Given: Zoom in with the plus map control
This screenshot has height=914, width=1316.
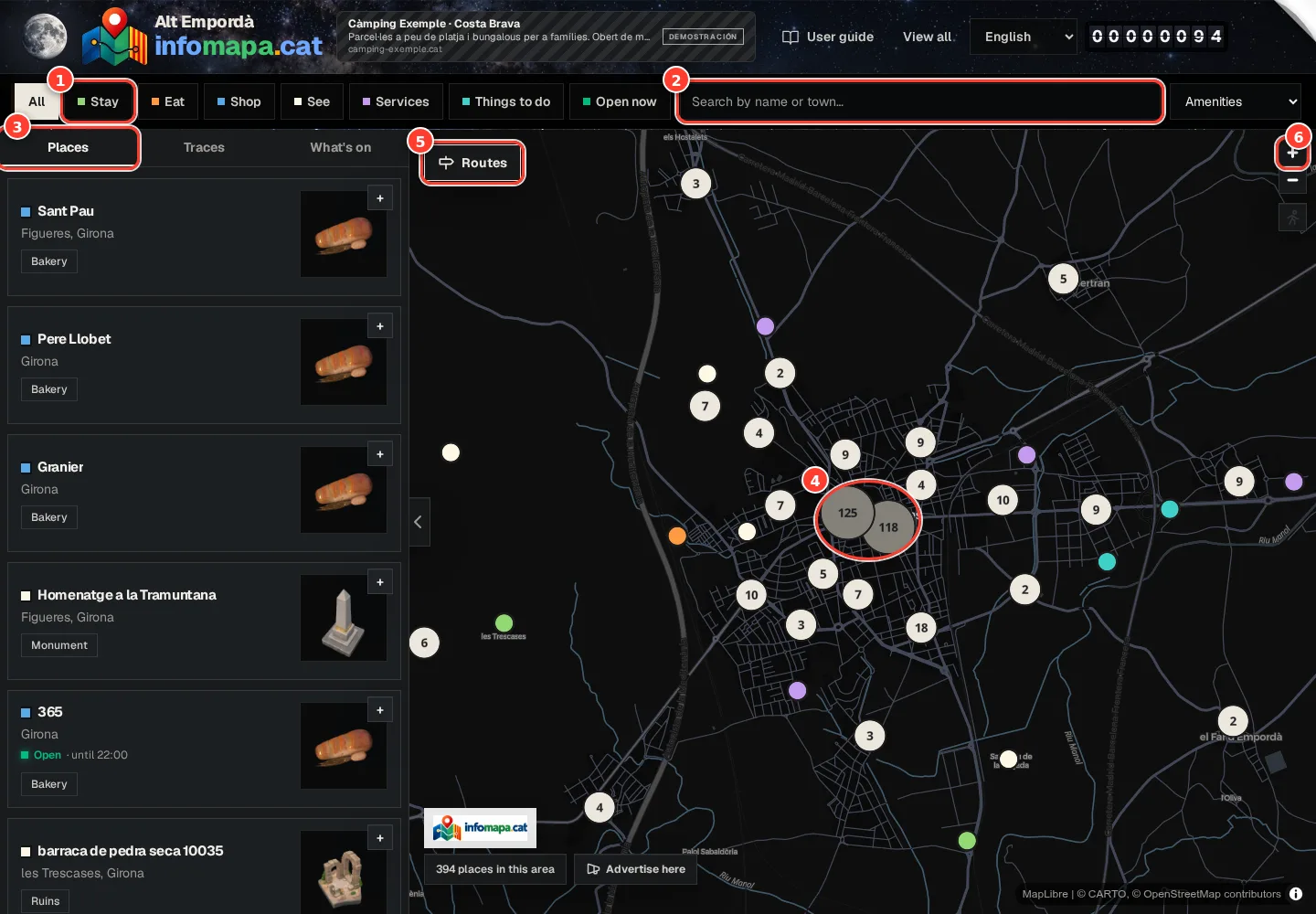Looking at the screenshot, I should coord(1292,154).
